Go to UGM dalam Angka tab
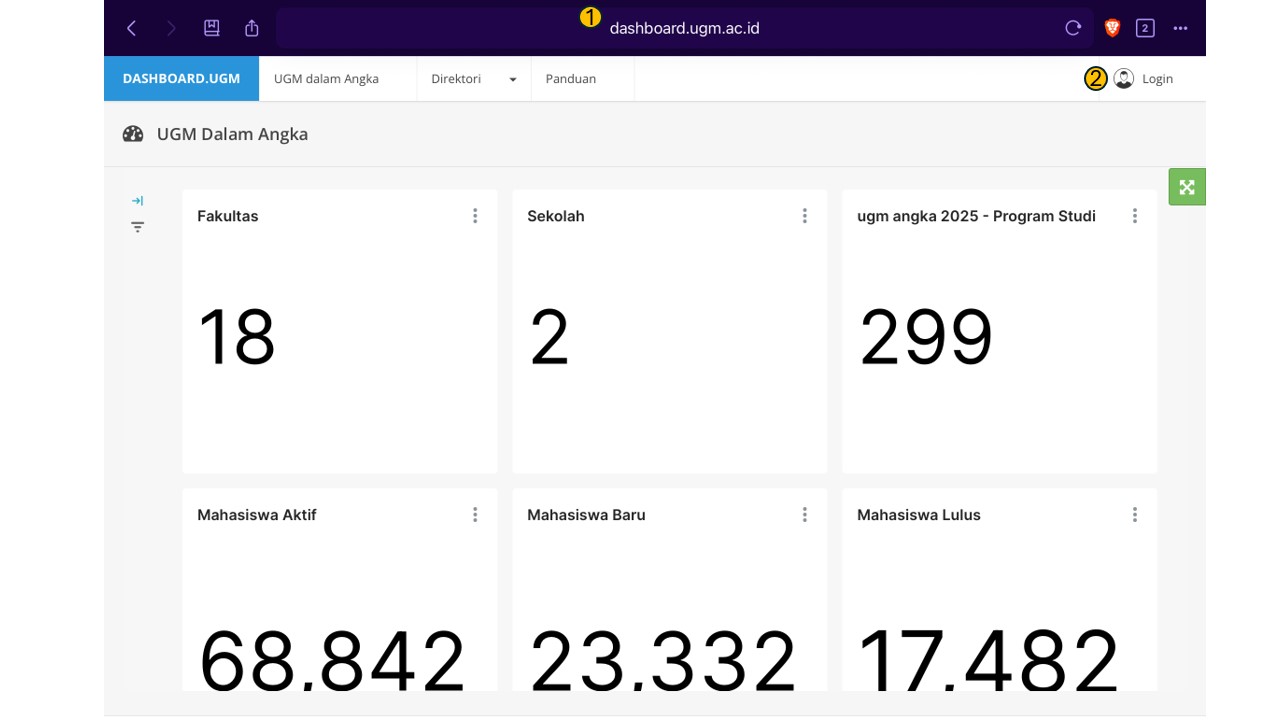Image resolution: width=1280 pixels, height=720 pixels. (326, 79)
